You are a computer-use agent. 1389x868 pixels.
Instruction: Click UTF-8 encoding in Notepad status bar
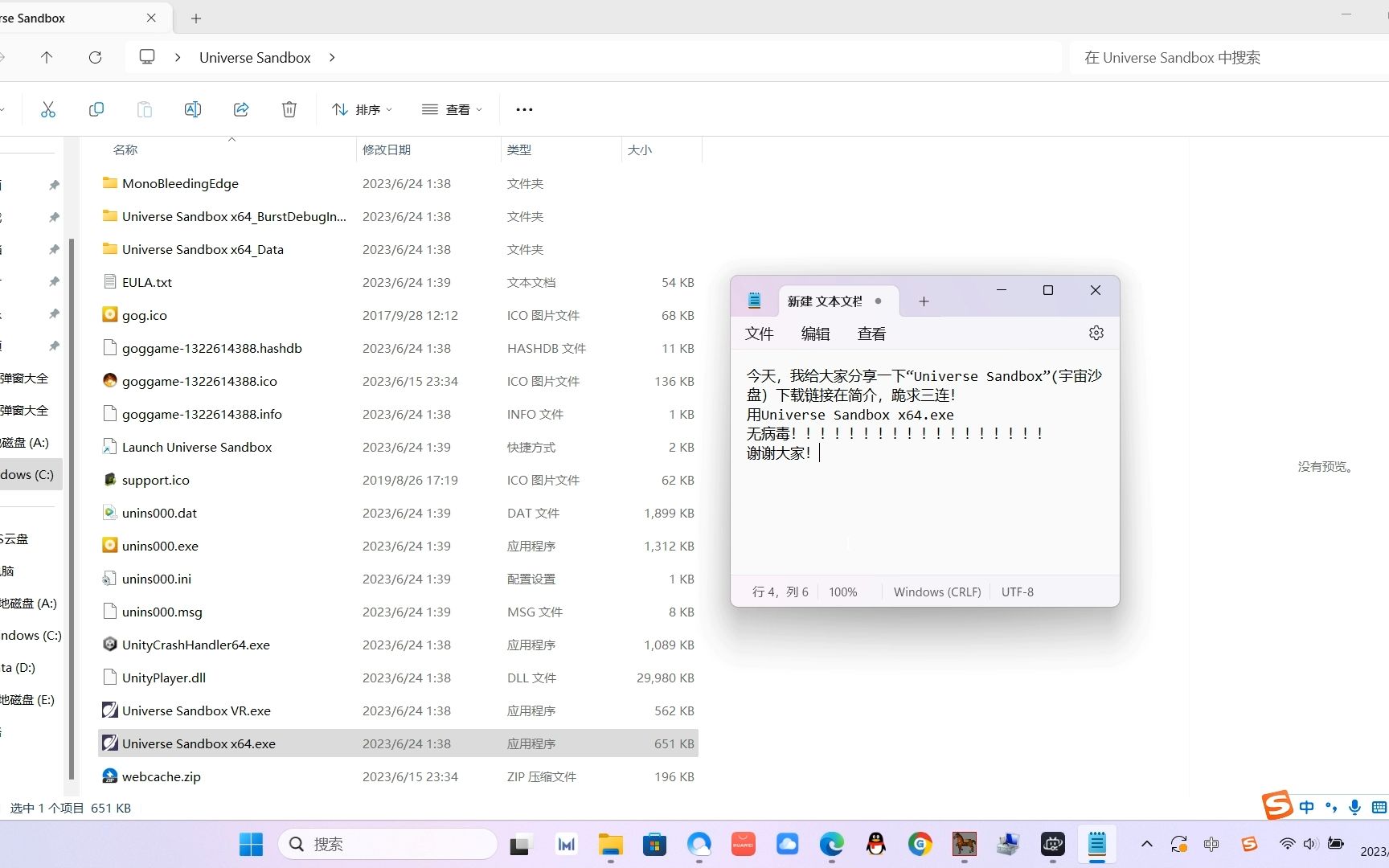pyautogui.click(x=1018, y=592)
